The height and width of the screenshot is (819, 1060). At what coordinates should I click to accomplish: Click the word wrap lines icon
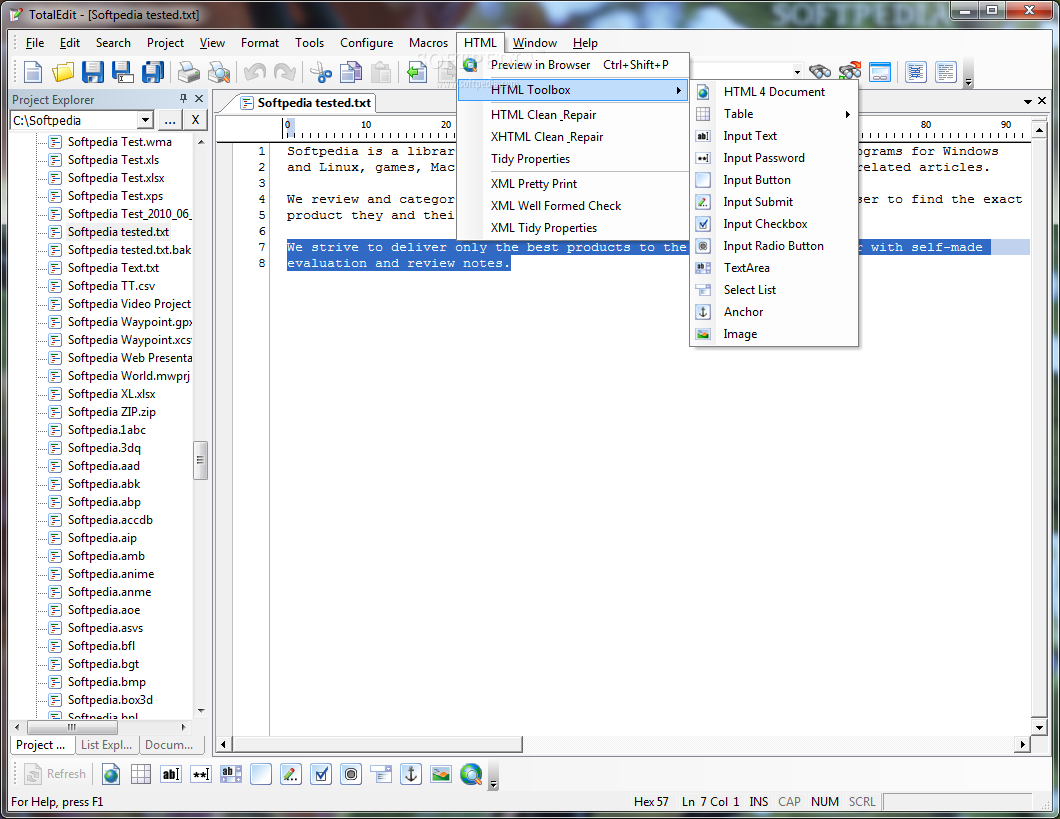[x=946, y=72]
